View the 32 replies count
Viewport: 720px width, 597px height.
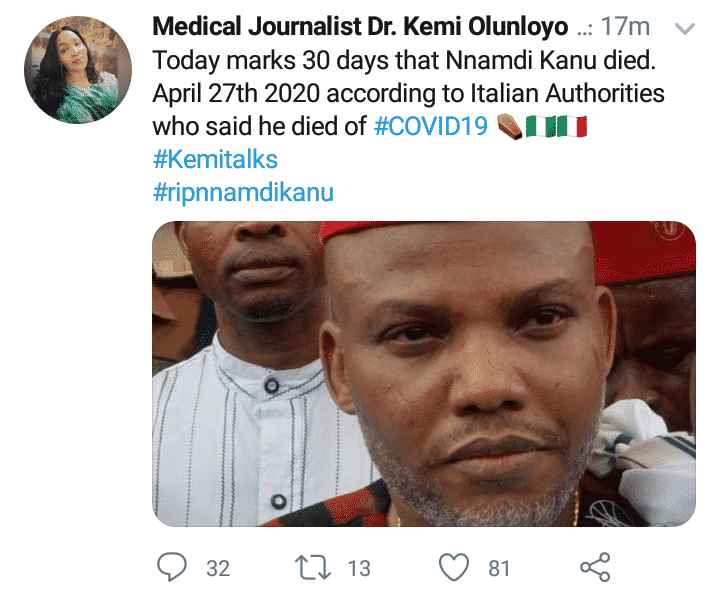point(217,568)
